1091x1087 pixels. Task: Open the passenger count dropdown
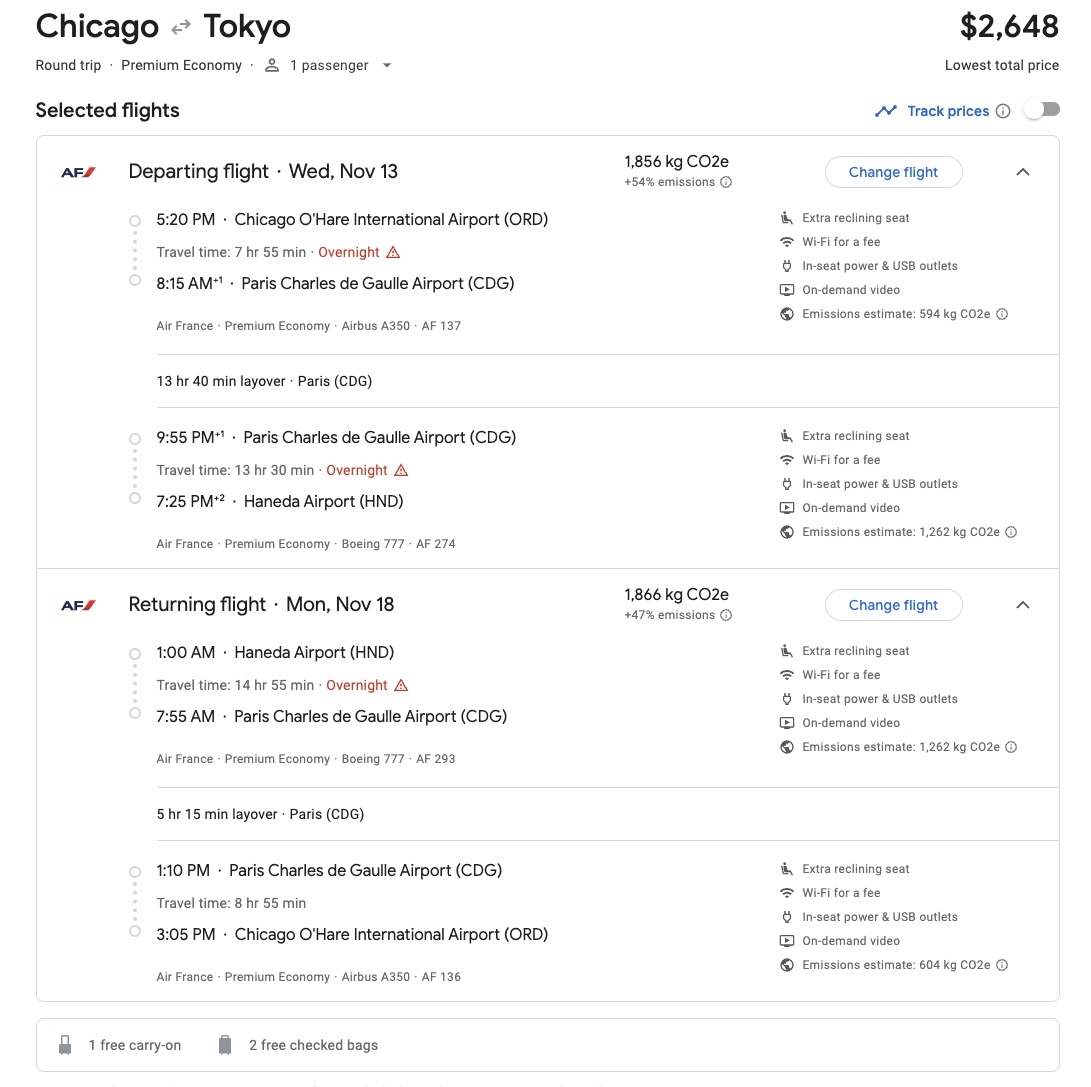coord(386,66)
